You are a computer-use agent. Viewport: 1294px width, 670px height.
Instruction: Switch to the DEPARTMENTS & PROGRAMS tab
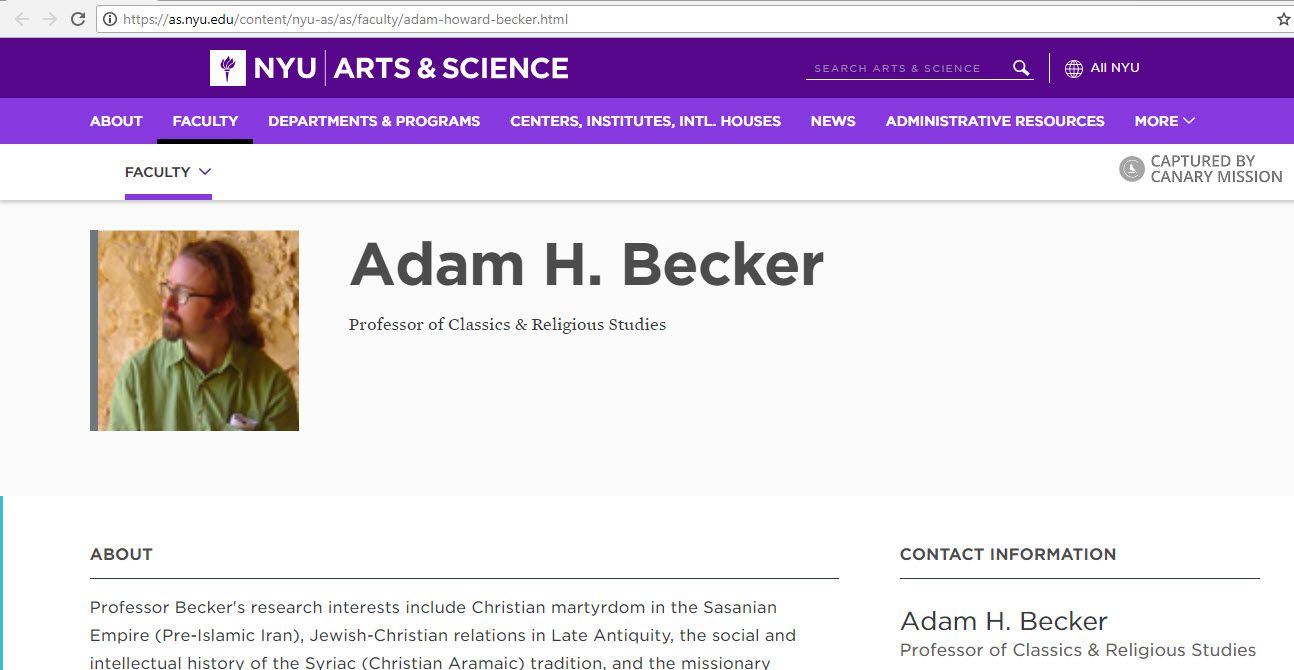click(373, 121)
